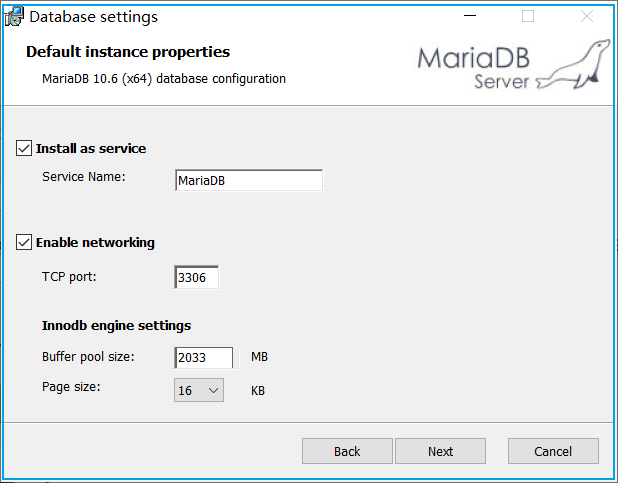618x483 pixels.
Task: Go to the next installer step
Action: (440, 451)
